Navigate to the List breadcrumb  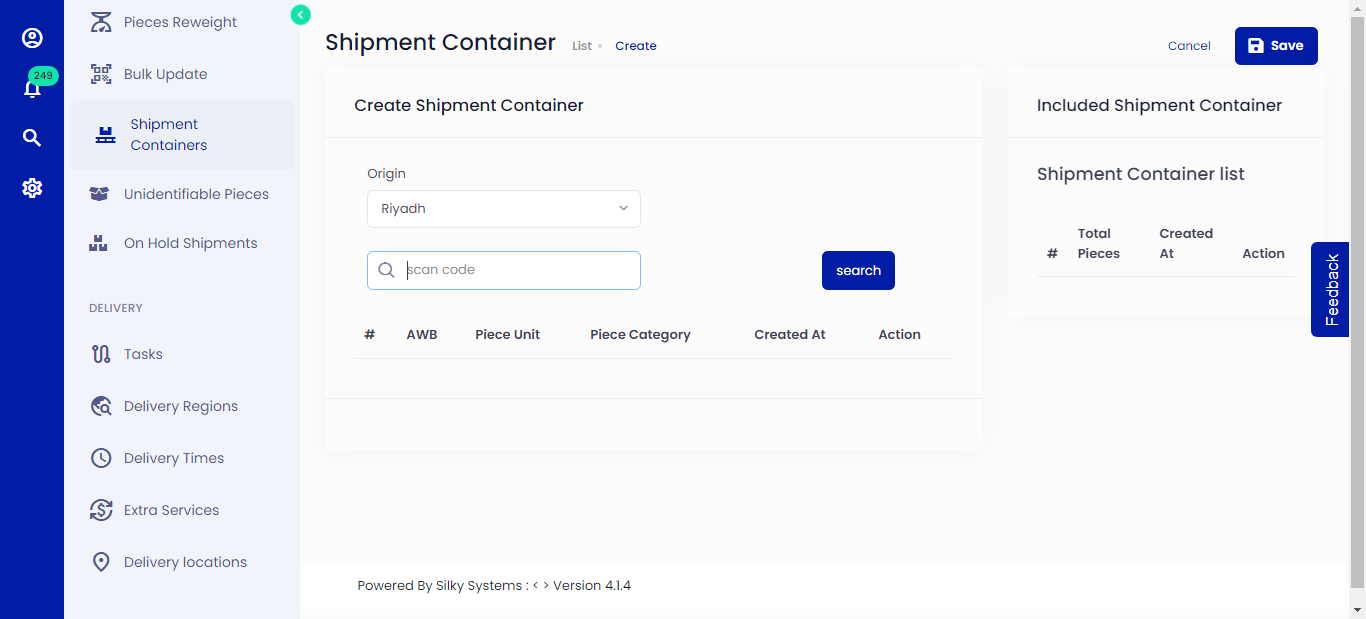[580, 45]
